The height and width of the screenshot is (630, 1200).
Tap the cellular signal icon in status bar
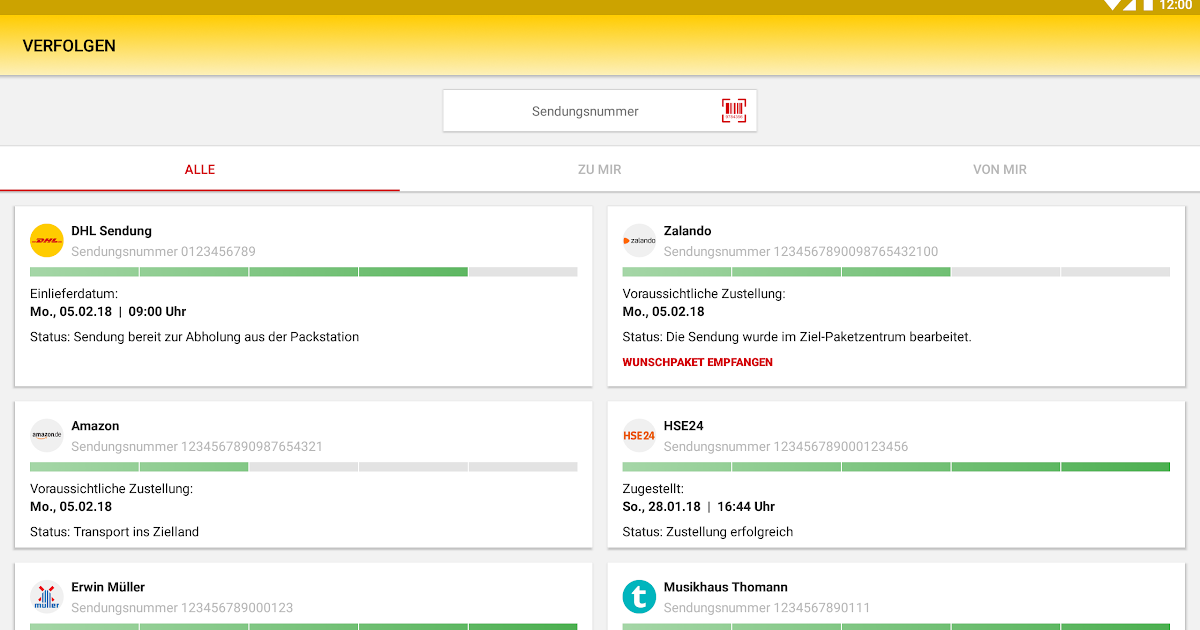1129,5
